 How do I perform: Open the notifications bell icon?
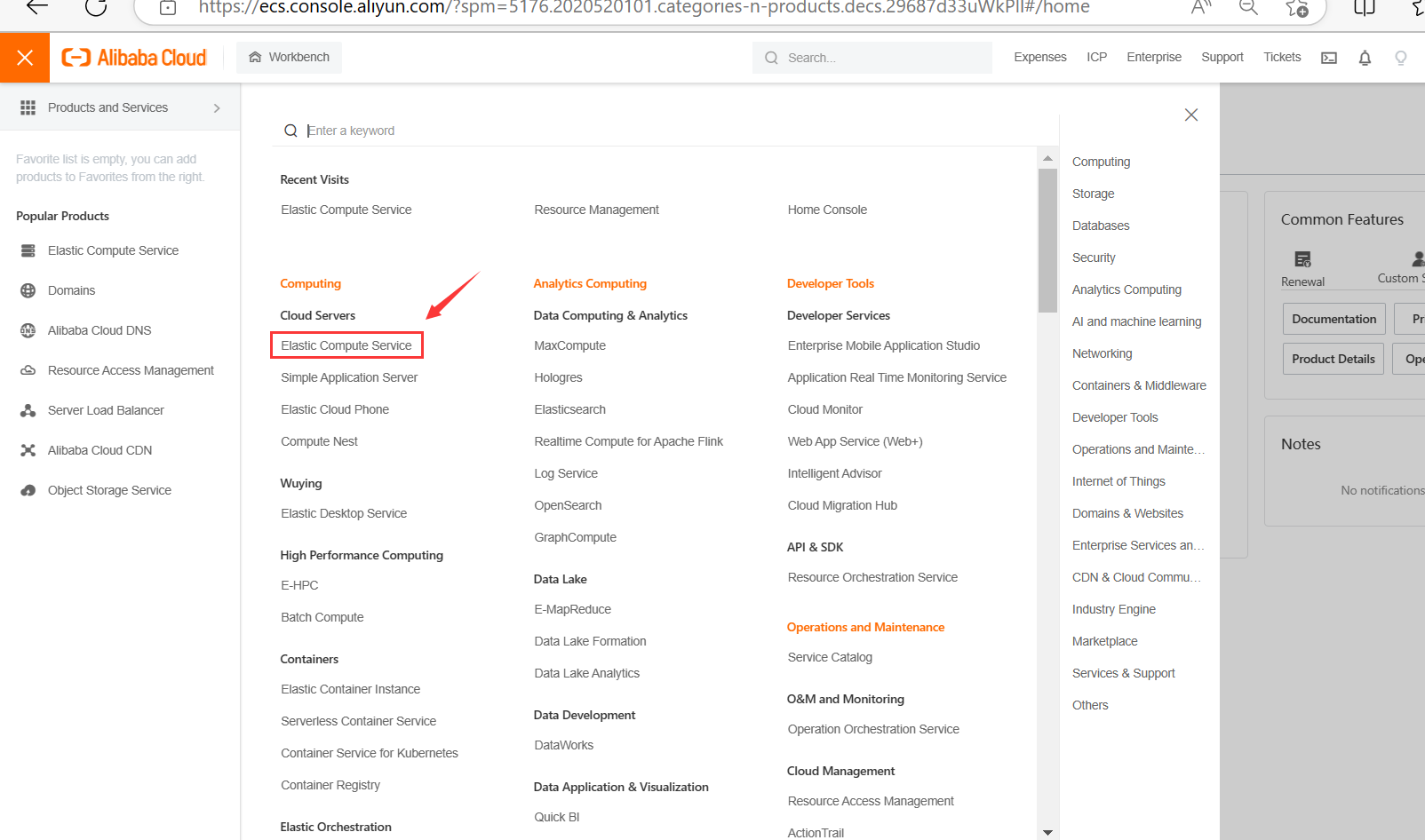pyautogui.click(x=1365, y=58)
